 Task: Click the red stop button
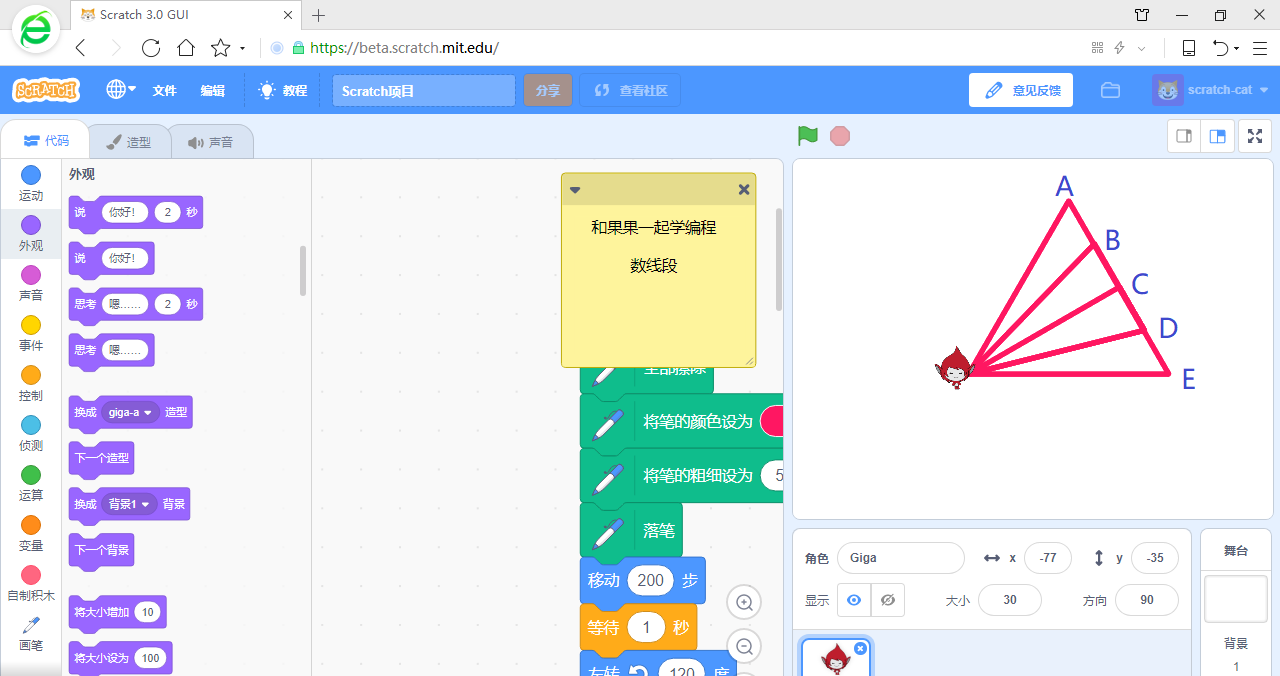coord(840,136)
